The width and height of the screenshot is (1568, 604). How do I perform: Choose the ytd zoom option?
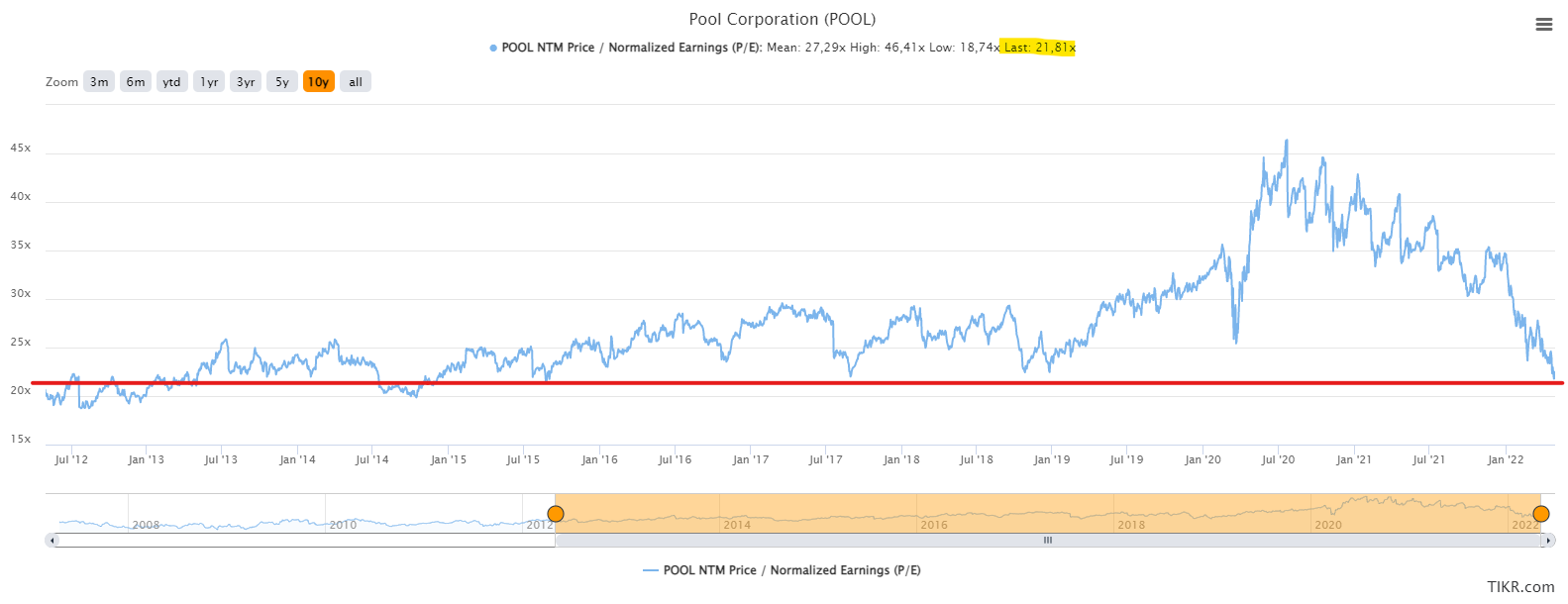[x=171, y=82]
